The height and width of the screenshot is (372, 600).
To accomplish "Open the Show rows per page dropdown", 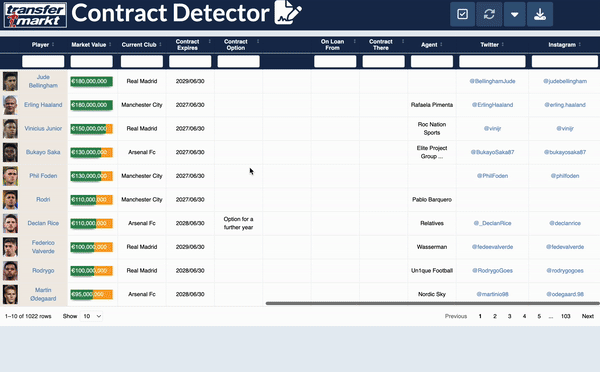I will click(x=92, y=316).
